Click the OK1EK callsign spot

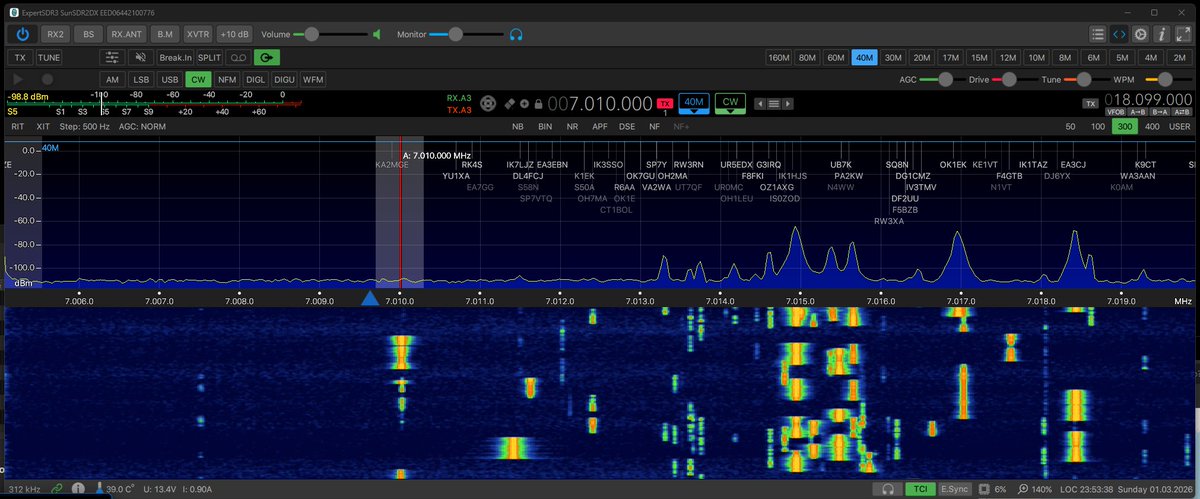tap(953, 164)
